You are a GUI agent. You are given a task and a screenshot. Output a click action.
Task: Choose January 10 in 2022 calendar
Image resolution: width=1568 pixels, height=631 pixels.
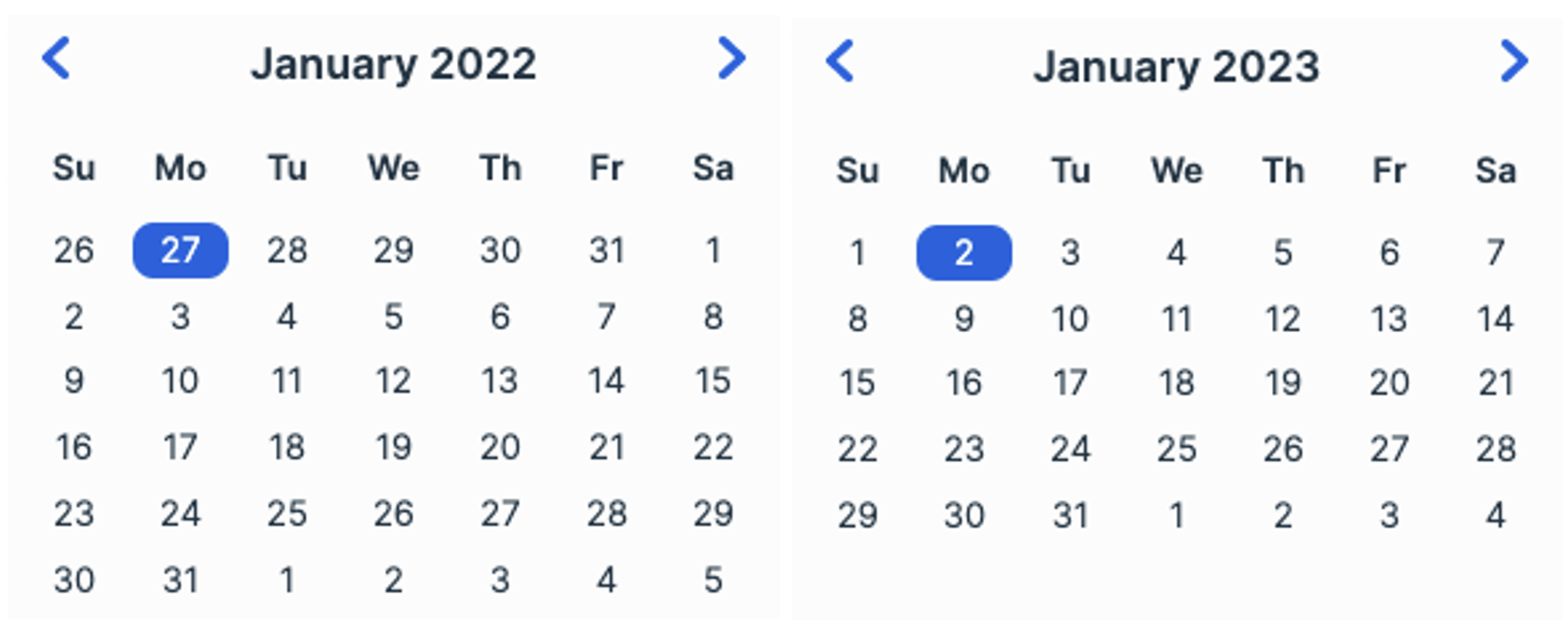click(181, 380)
